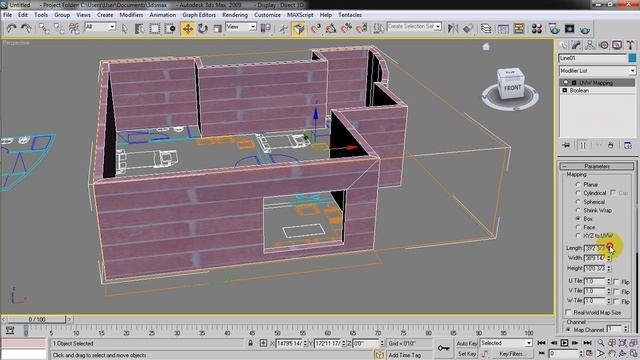Collapse the Parameters rollout
Viewport: 640px width, 360px height.
tap(597, 166)
